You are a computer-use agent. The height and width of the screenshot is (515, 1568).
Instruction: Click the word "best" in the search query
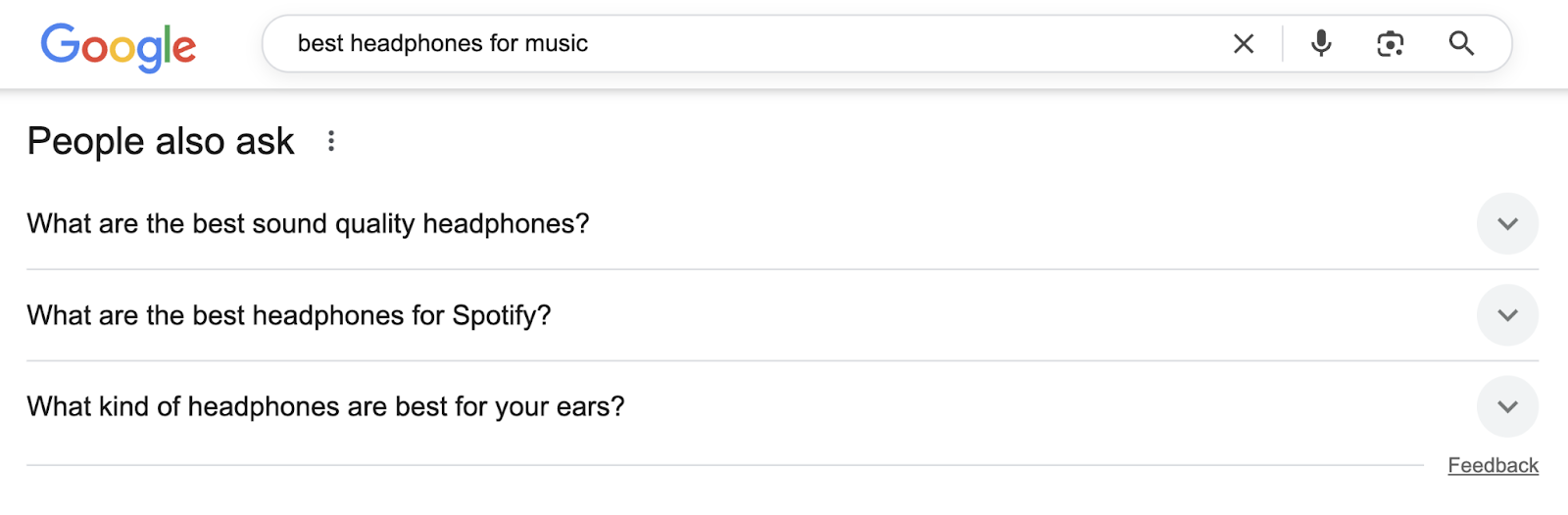(320, 44)
